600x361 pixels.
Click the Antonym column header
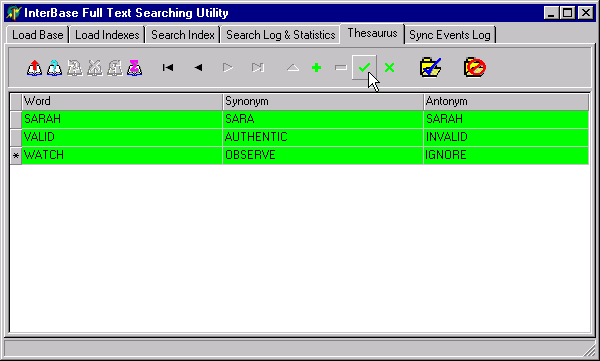506,101
